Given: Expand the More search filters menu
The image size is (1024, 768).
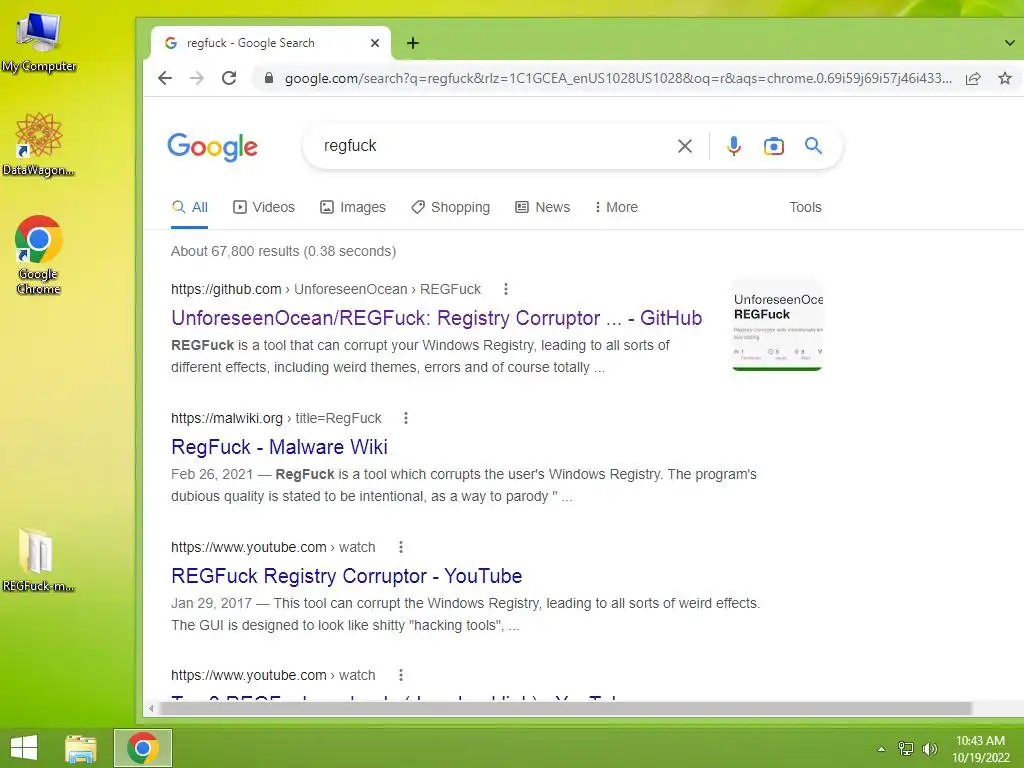Looking at the screenshot, I should [x=616, y=207].
